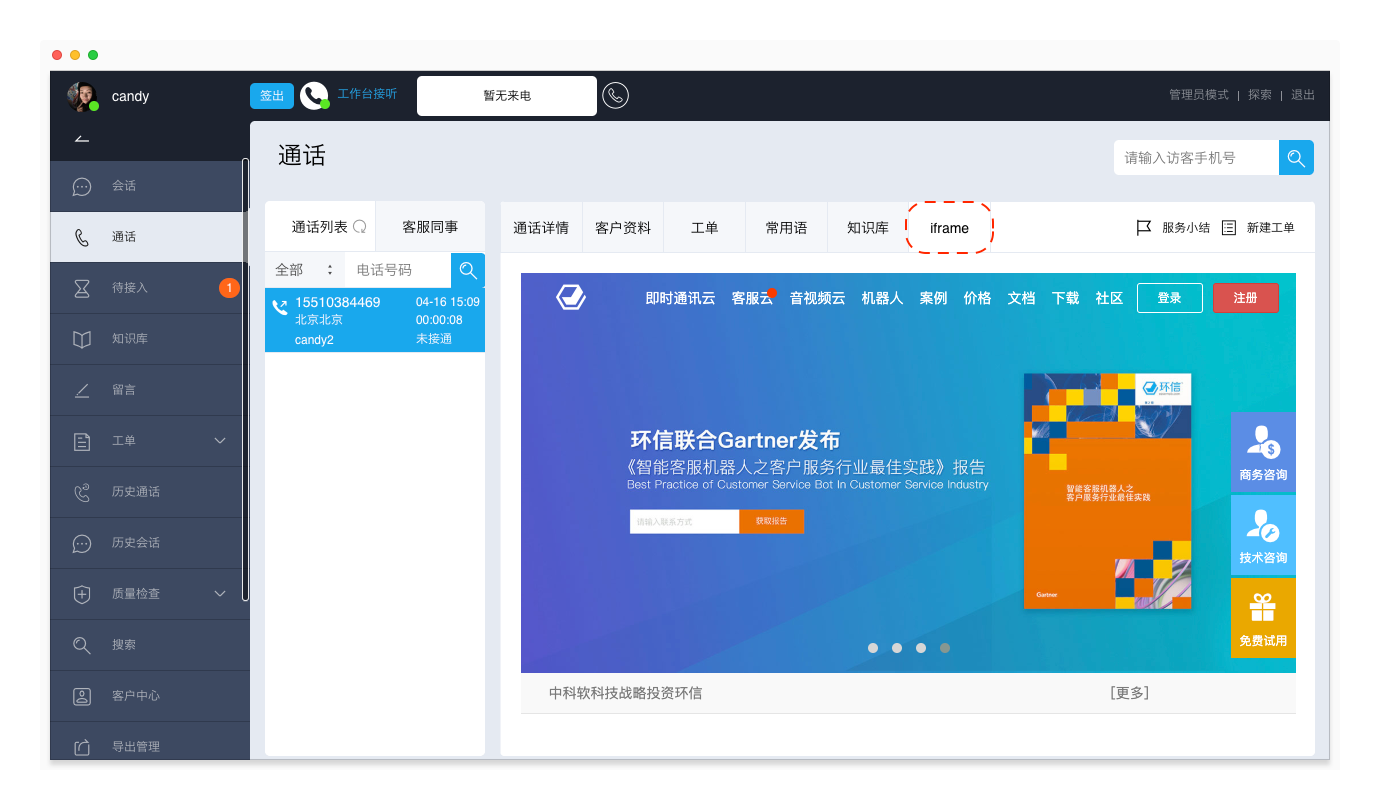Click the flag icon for 服务小结
The height and width of the screenshot is (810, 1380).
(x=1144, y=228)
